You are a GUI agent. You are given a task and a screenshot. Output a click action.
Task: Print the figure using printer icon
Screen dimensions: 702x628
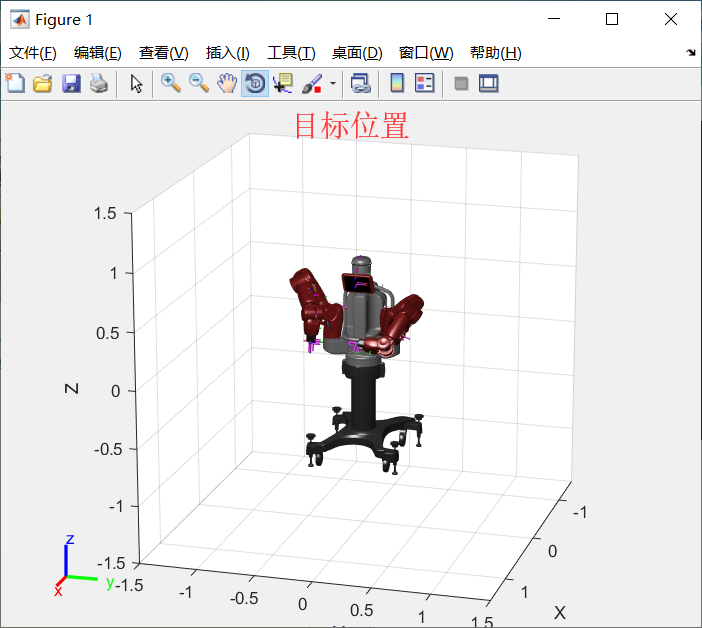[99, 83]
